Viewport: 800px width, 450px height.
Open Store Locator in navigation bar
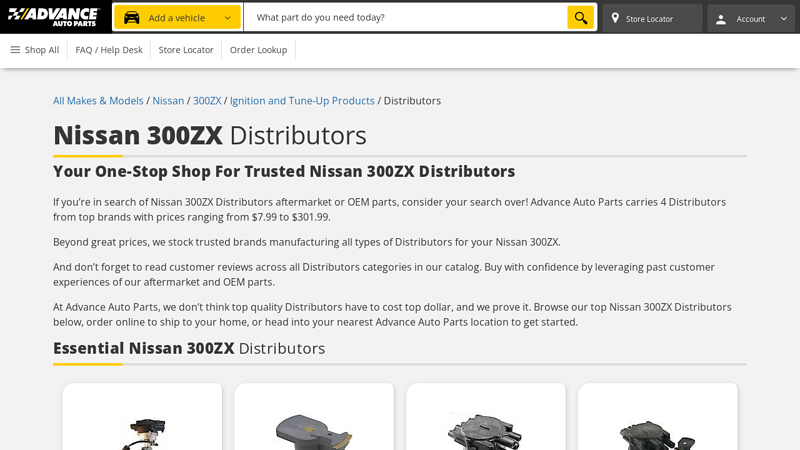coord(186,50)
